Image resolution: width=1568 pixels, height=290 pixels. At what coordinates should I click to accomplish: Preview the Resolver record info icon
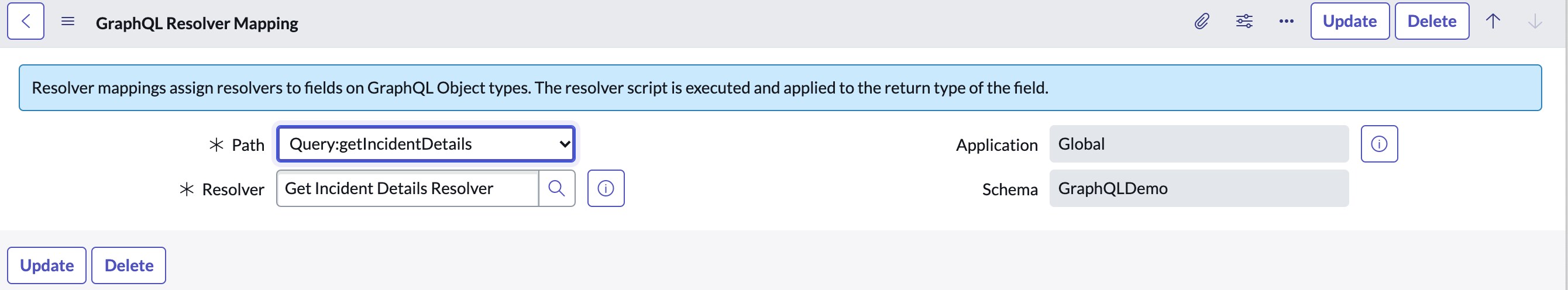pyautogui.click(x=606, y=188)
